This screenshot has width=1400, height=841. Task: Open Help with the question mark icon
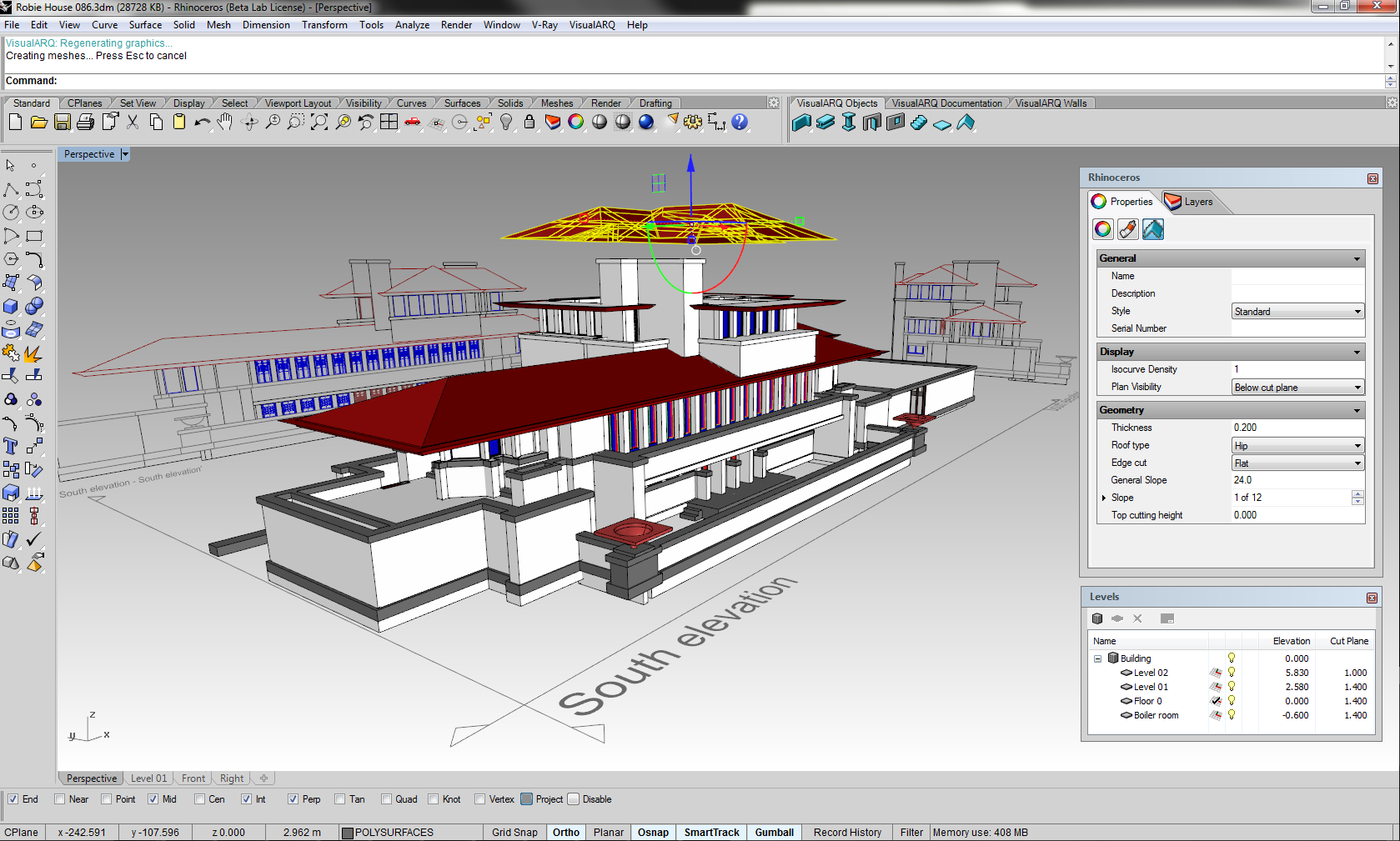coord(740,123)
